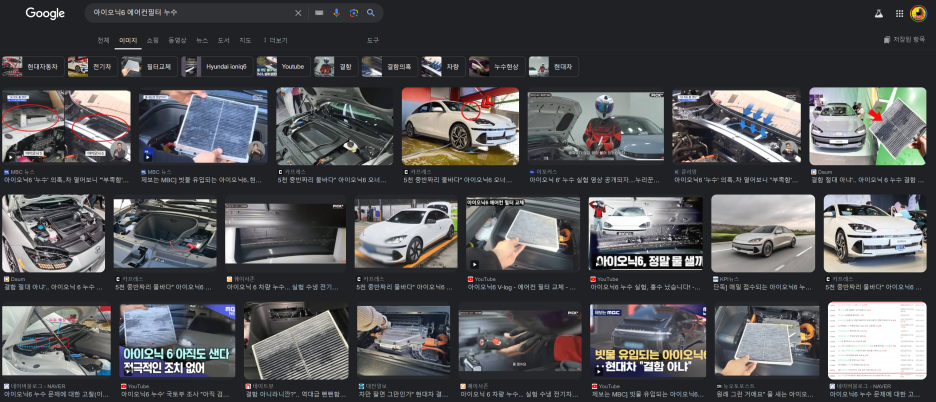936x402 pixels.
Task: Expand the 더보기 menu
Action: click(x=275, y=40)
